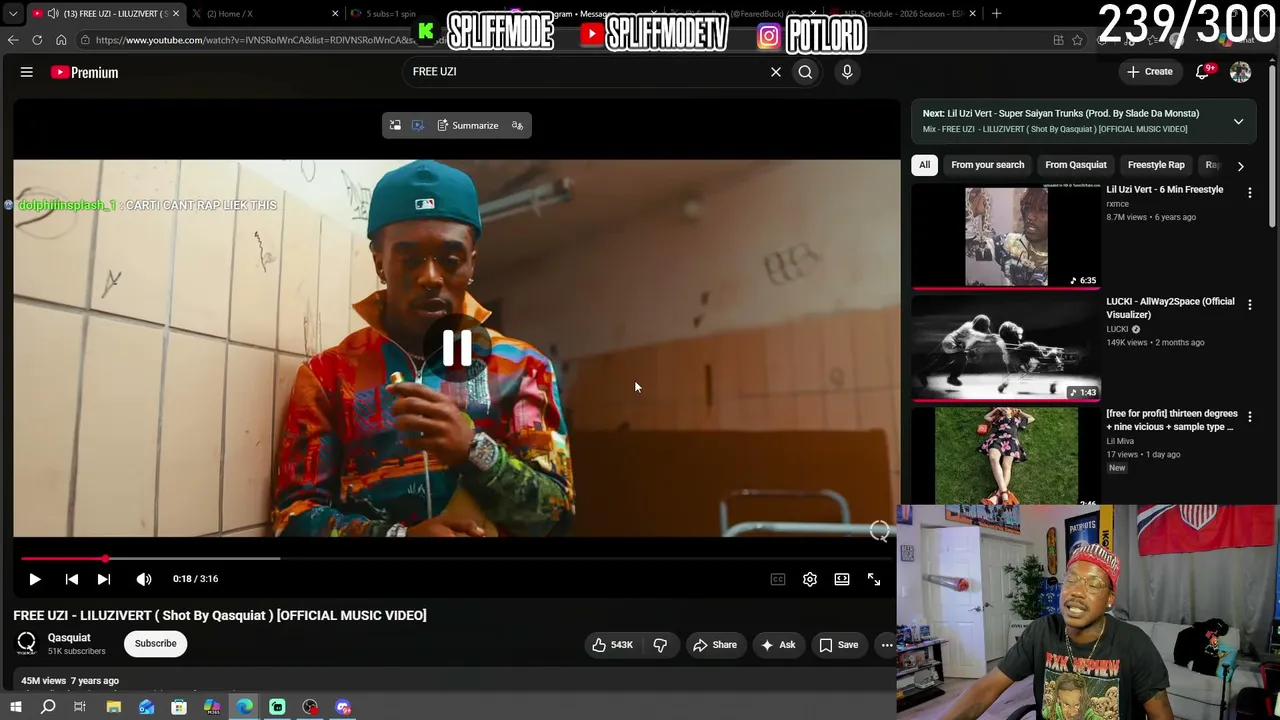This screenshot has width=1280, height=720.
Task: Visit the Qasquiat channel name link
Action: pos(69,638)
